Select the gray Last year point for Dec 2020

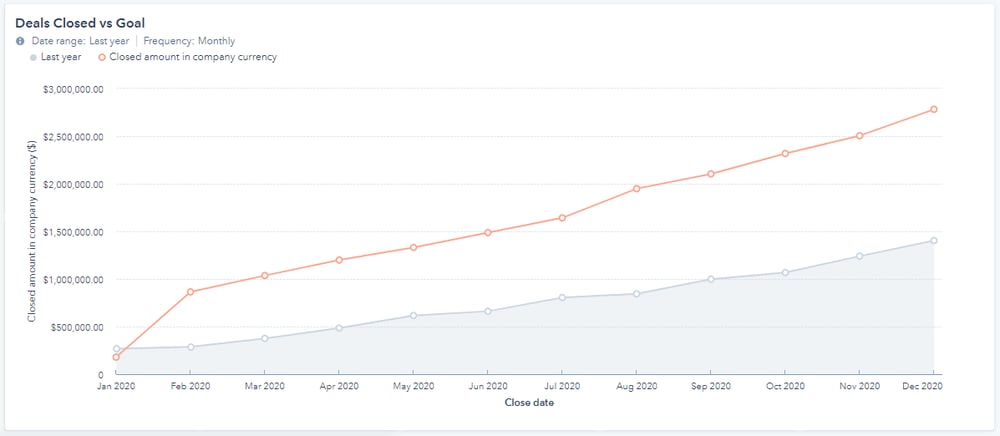933,240
